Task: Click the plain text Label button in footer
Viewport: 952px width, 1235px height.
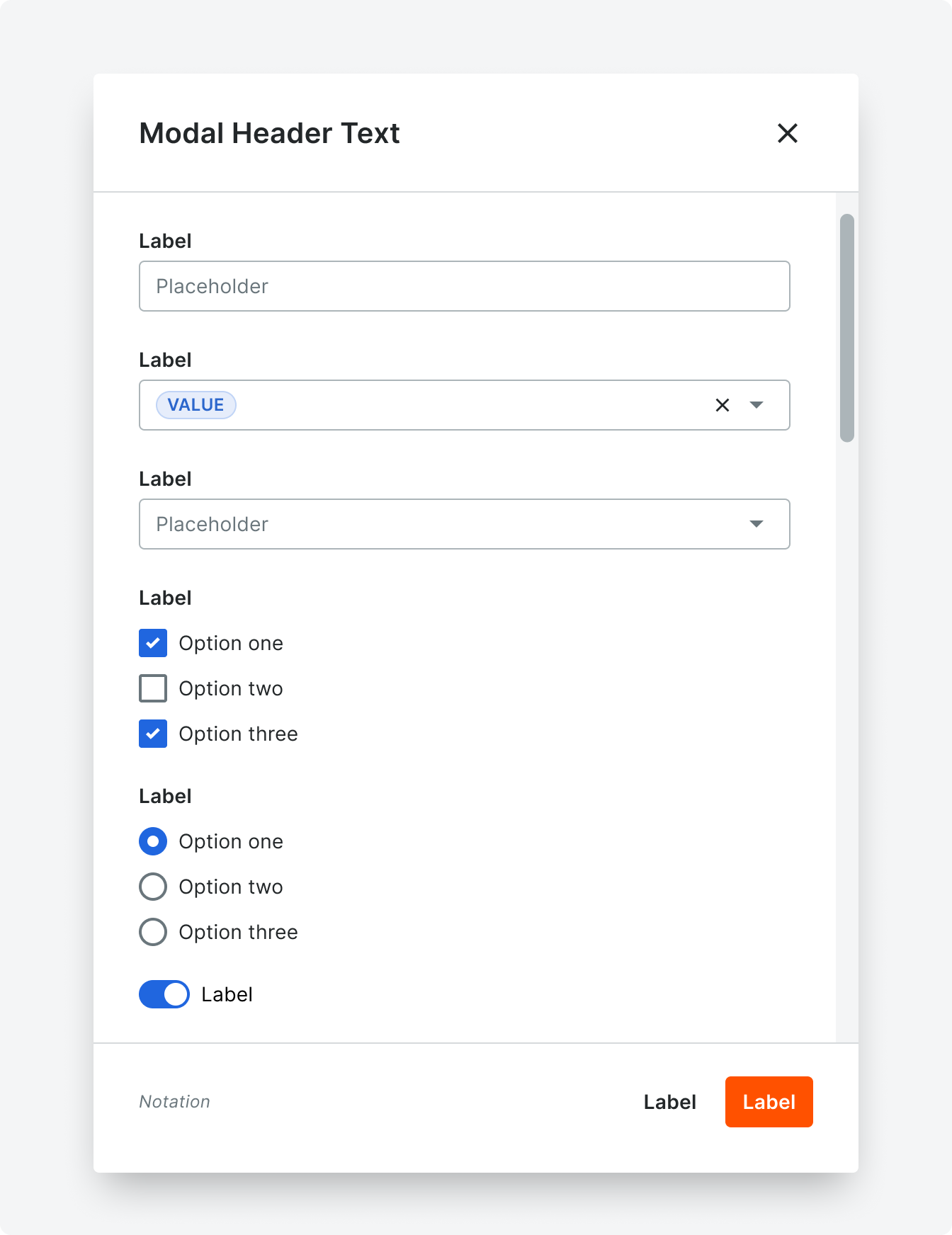Action: pos(669,1102)
